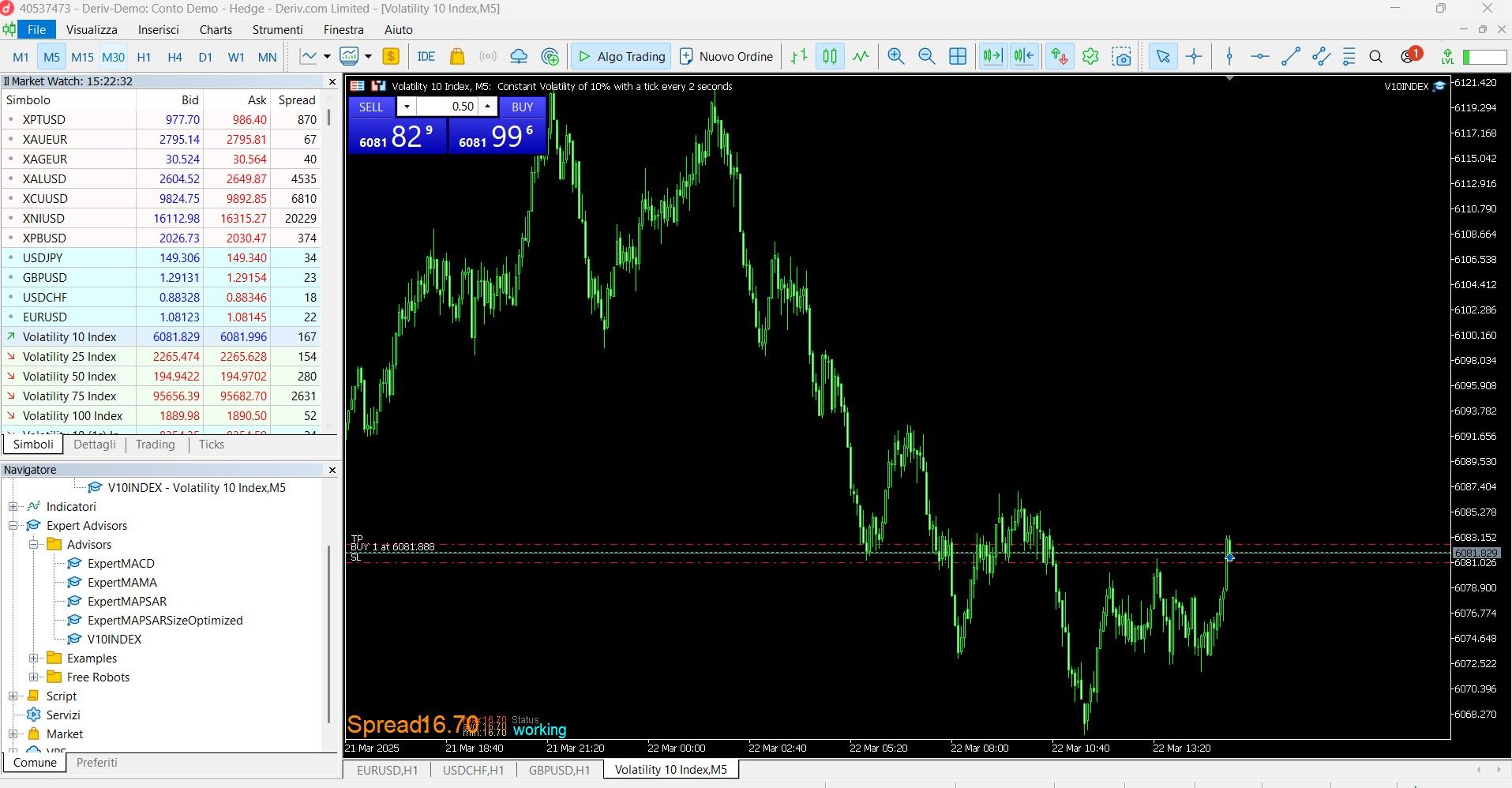Open the IDE MetaEditor icon

(x=426, y=57)
